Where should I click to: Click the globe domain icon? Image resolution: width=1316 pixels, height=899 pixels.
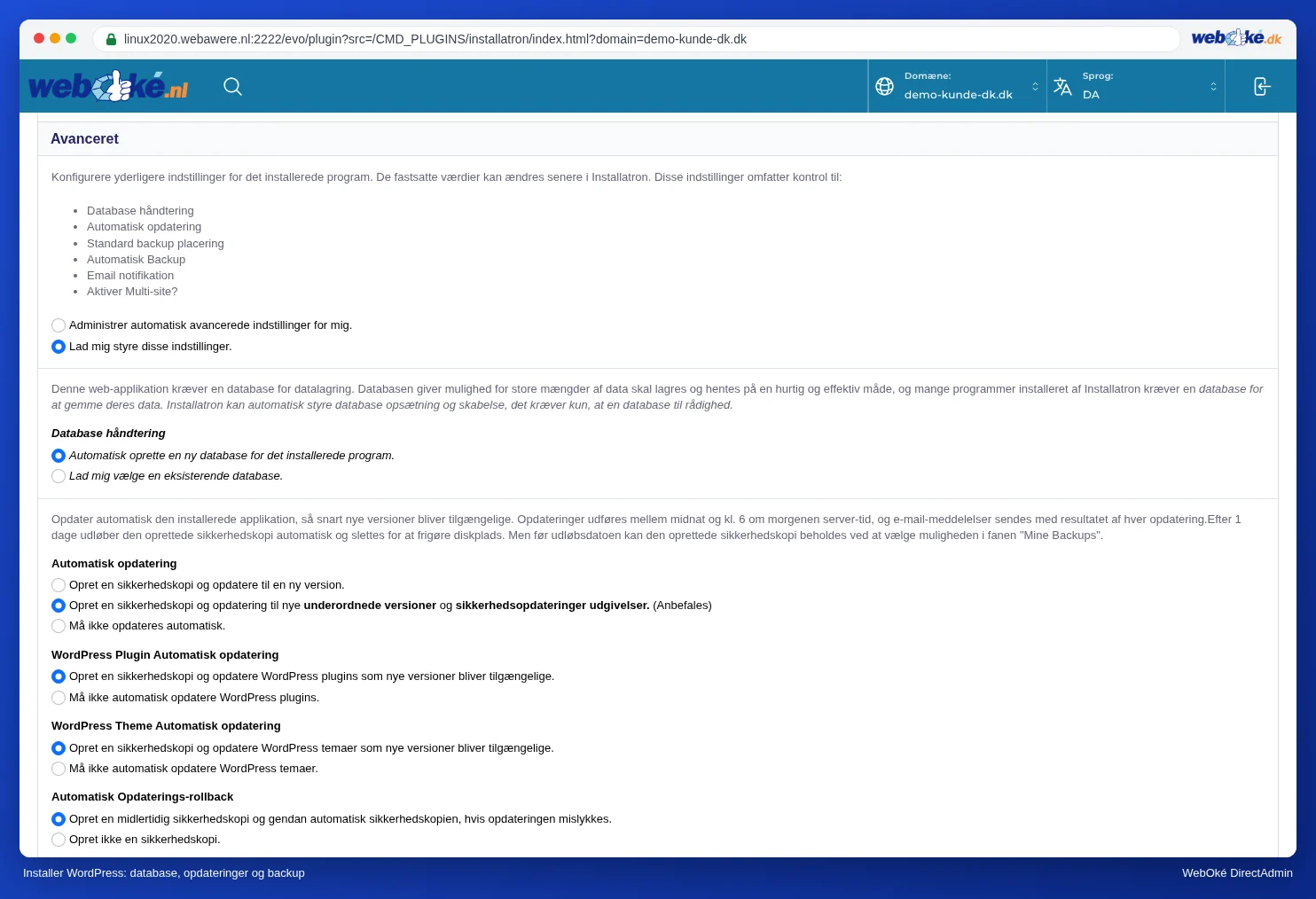[884, 86]
